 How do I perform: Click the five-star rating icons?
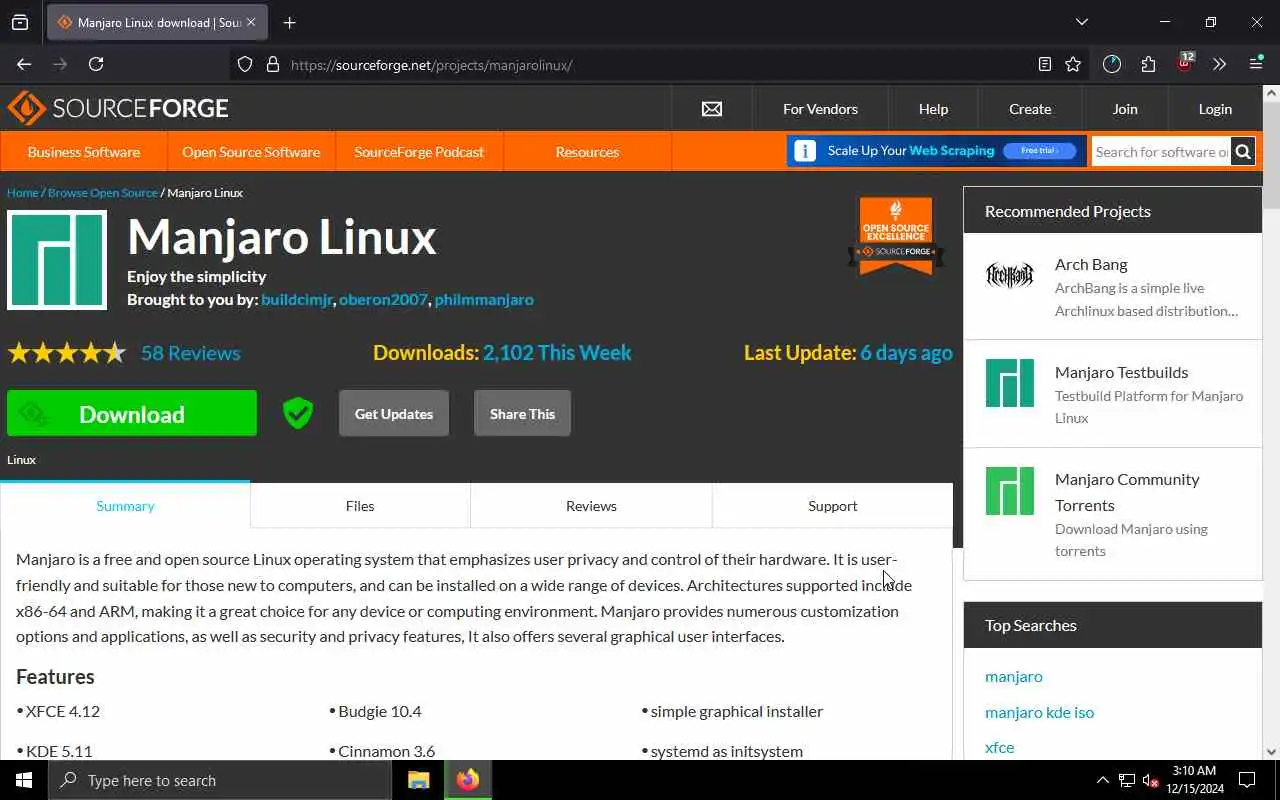(67, 353)
